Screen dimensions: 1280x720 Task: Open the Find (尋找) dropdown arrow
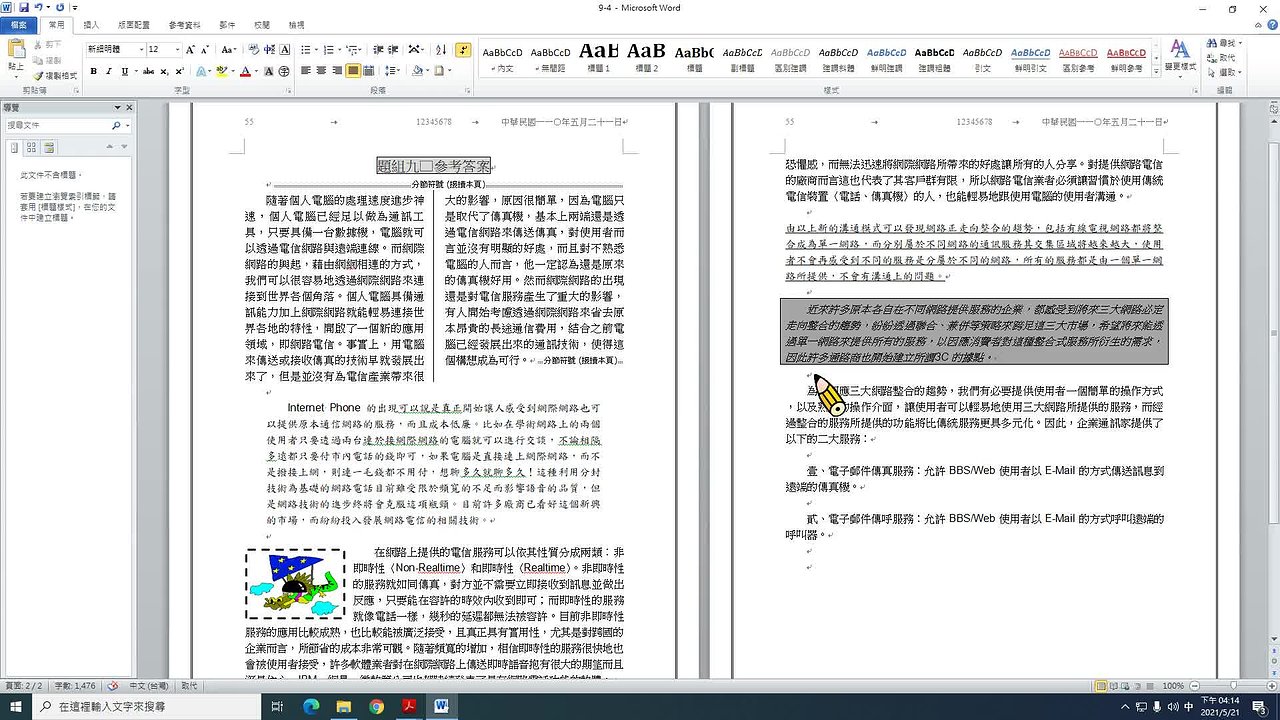[x=1241, y=44]
